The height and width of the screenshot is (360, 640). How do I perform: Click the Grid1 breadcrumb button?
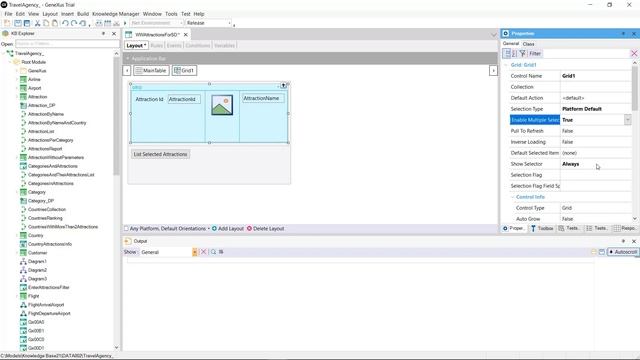[184, 71]
